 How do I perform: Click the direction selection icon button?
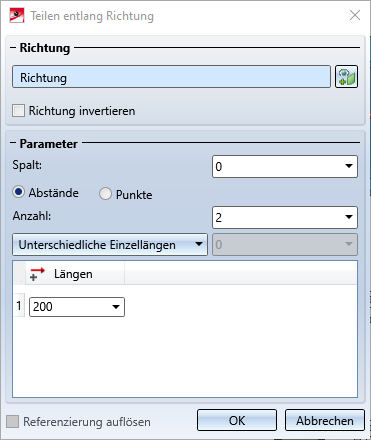click(346, 77)
